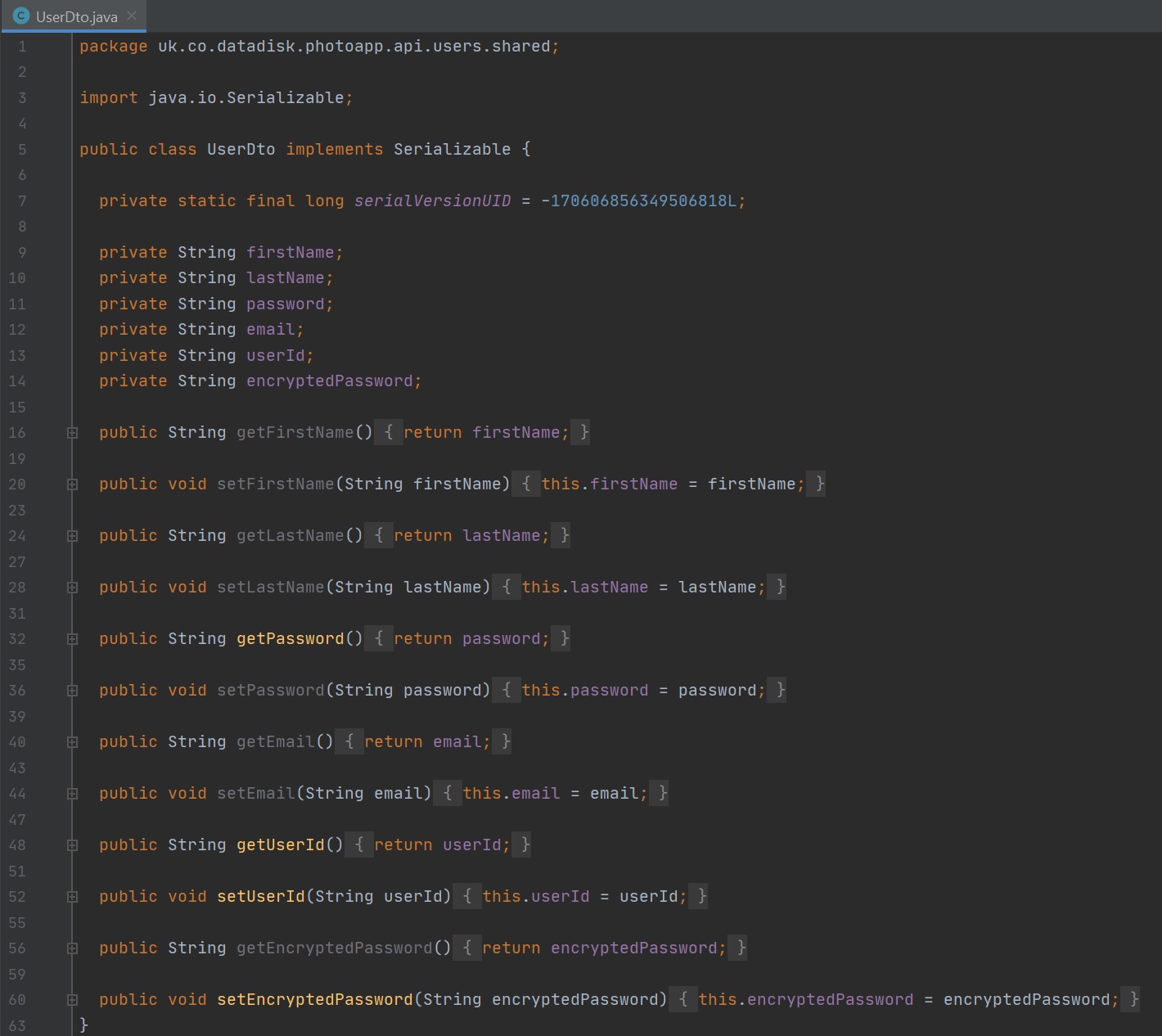Image resolution: width=1162 pixels, height=1036 pixels.
Task: Expand folded setLastName method
Action: pos(72,588)
